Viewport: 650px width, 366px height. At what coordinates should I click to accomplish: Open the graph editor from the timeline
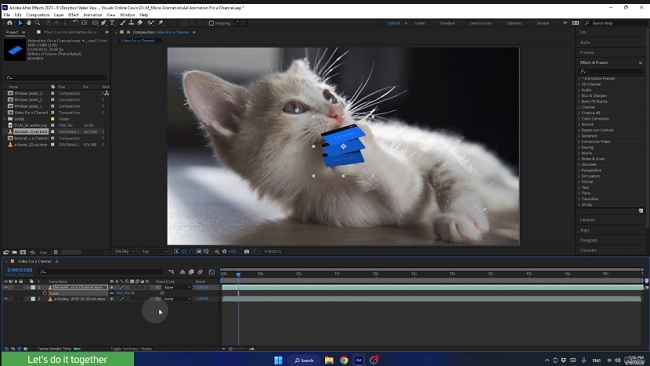pos(212,272)
